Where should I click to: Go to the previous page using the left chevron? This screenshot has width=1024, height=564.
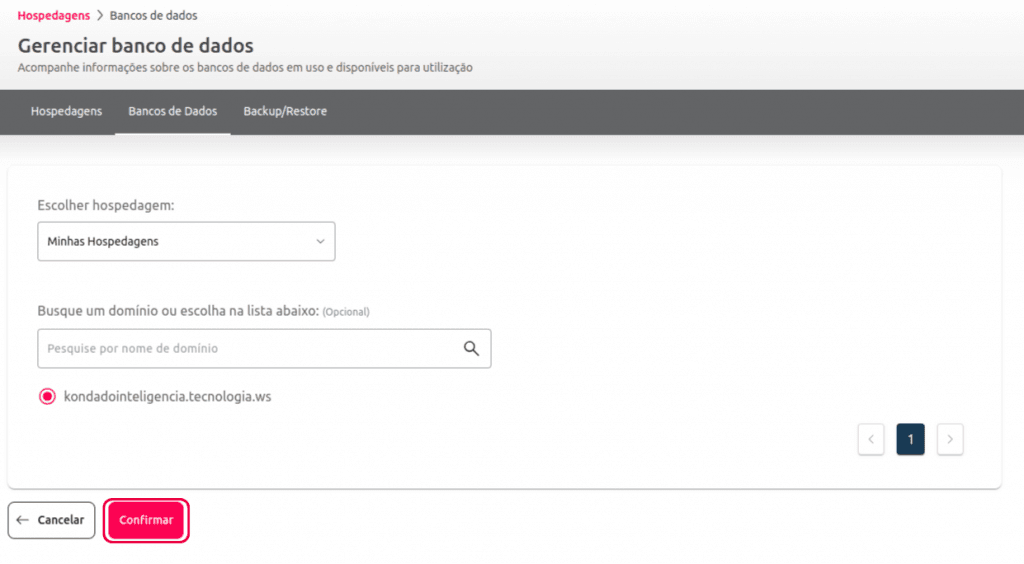point(870,439)
